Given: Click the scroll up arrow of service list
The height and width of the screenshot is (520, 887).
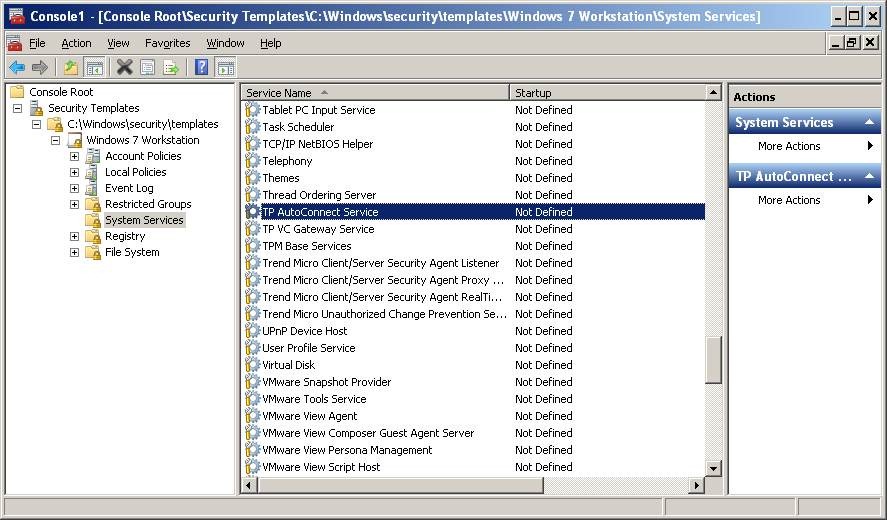Looking at the screenshot, I should [x=713, y=92].
